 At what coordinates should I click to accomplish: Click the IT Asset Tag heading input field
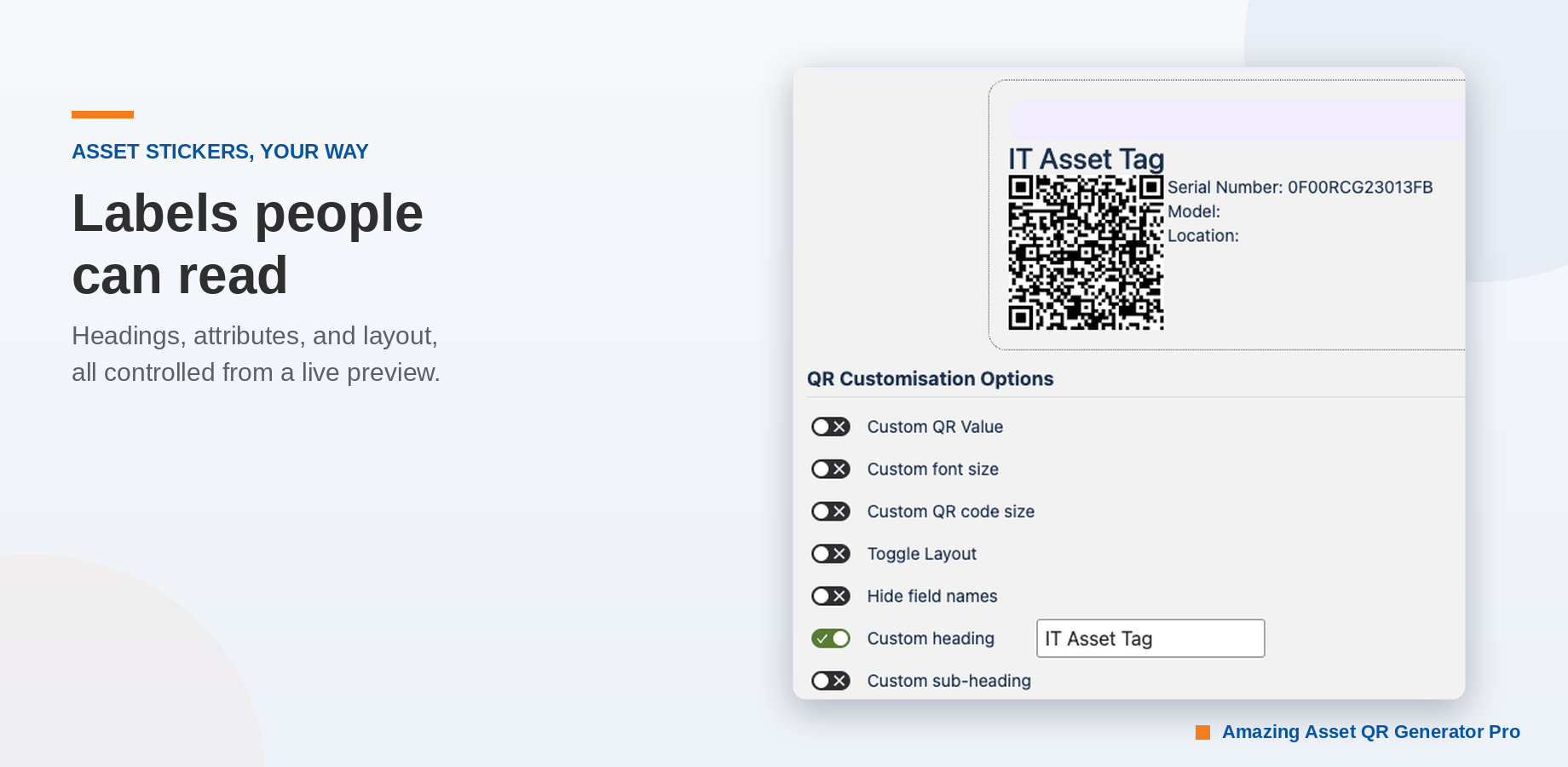1150,638
